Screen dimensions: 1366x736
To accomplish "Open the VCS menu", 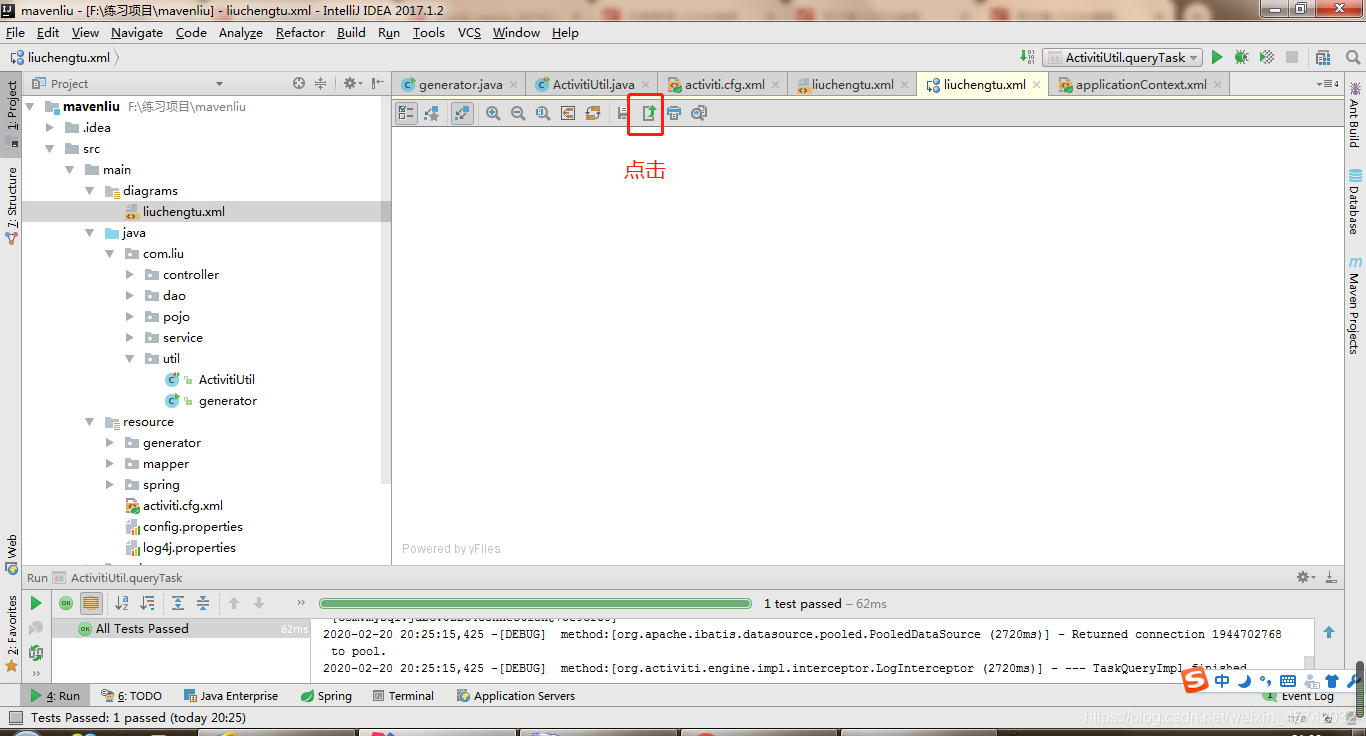I will click(x=469, y=32).
